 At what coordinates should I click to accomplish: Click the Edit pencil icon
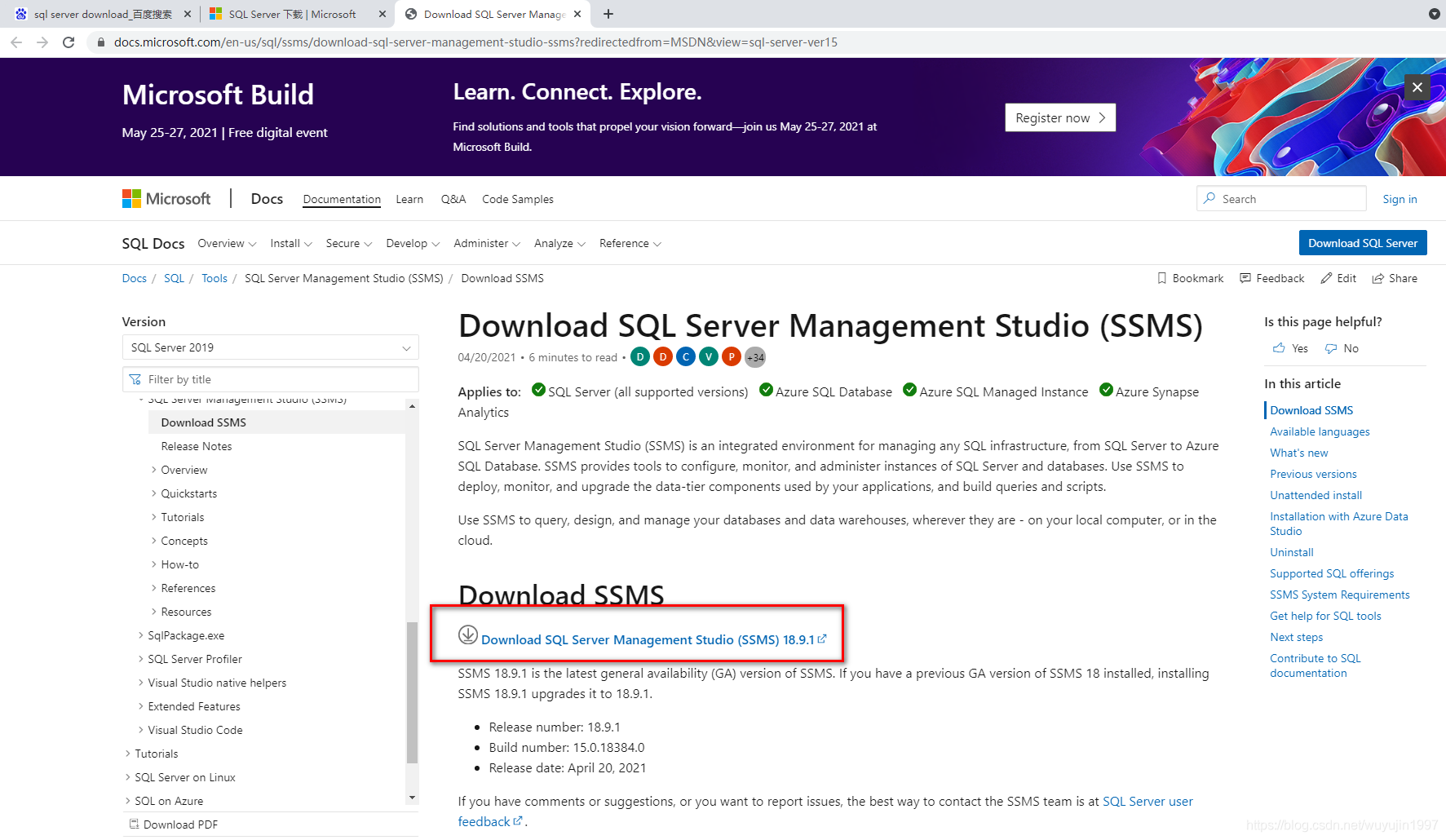click(1327, 278)
